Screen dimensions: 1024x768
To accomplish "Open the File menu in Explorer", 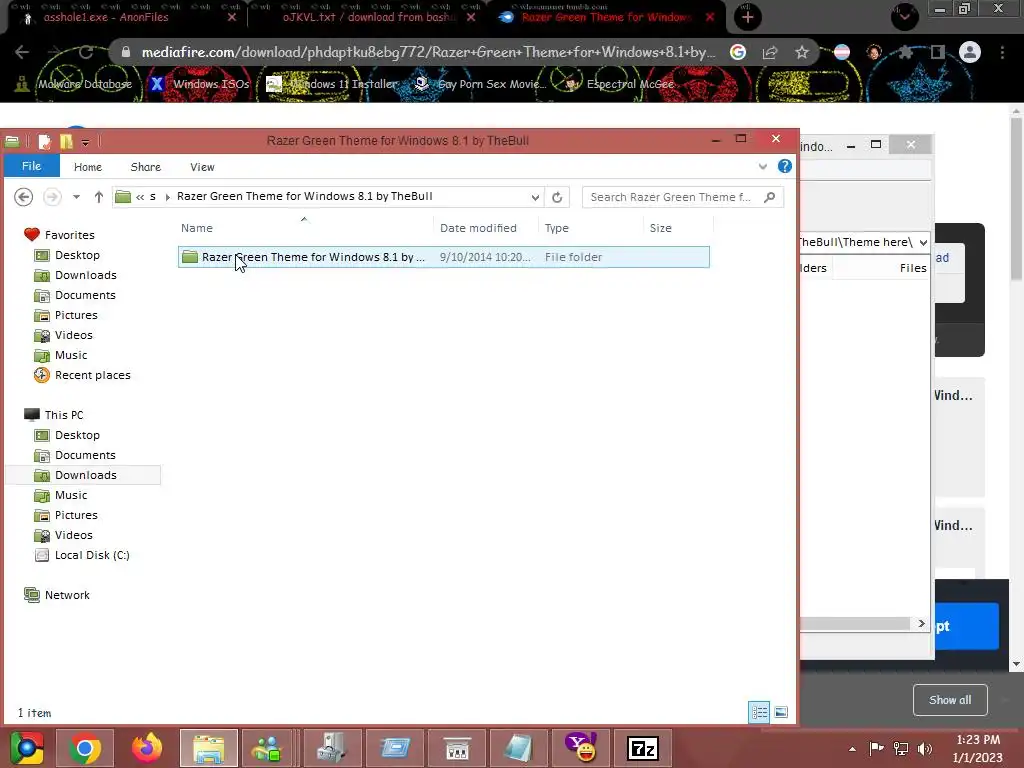I will [31, 166].
